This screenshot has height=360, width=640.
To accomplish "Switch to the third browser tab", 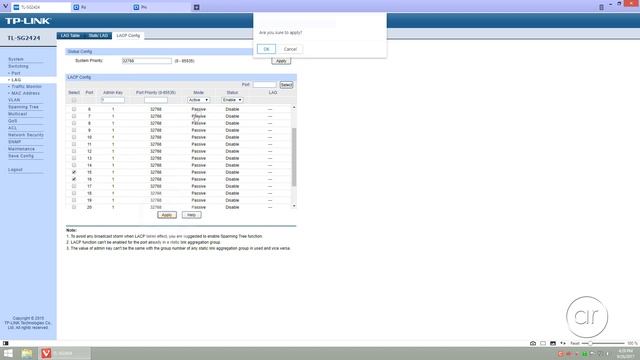I will tap(161, 7).
